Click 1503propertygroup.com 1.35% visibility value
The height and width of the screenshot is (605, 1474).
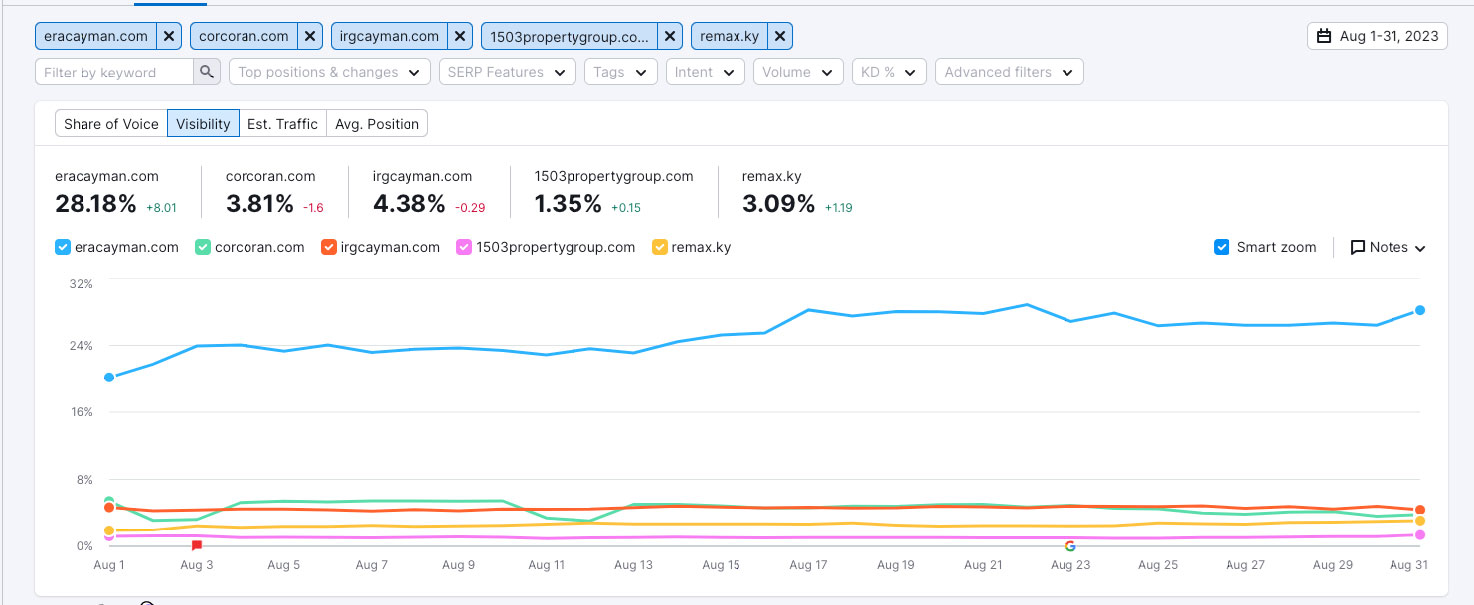[x=568, y=204]
